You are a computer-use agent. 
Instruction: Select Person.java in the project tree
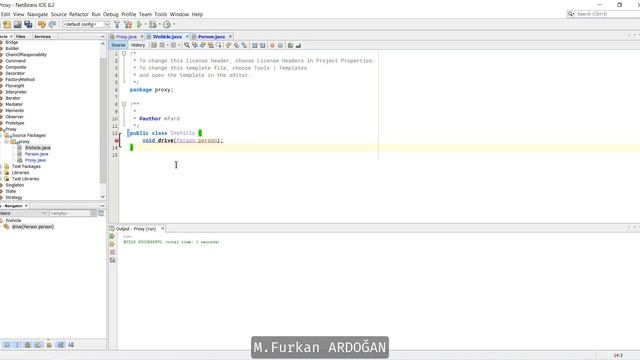point(36,154)
